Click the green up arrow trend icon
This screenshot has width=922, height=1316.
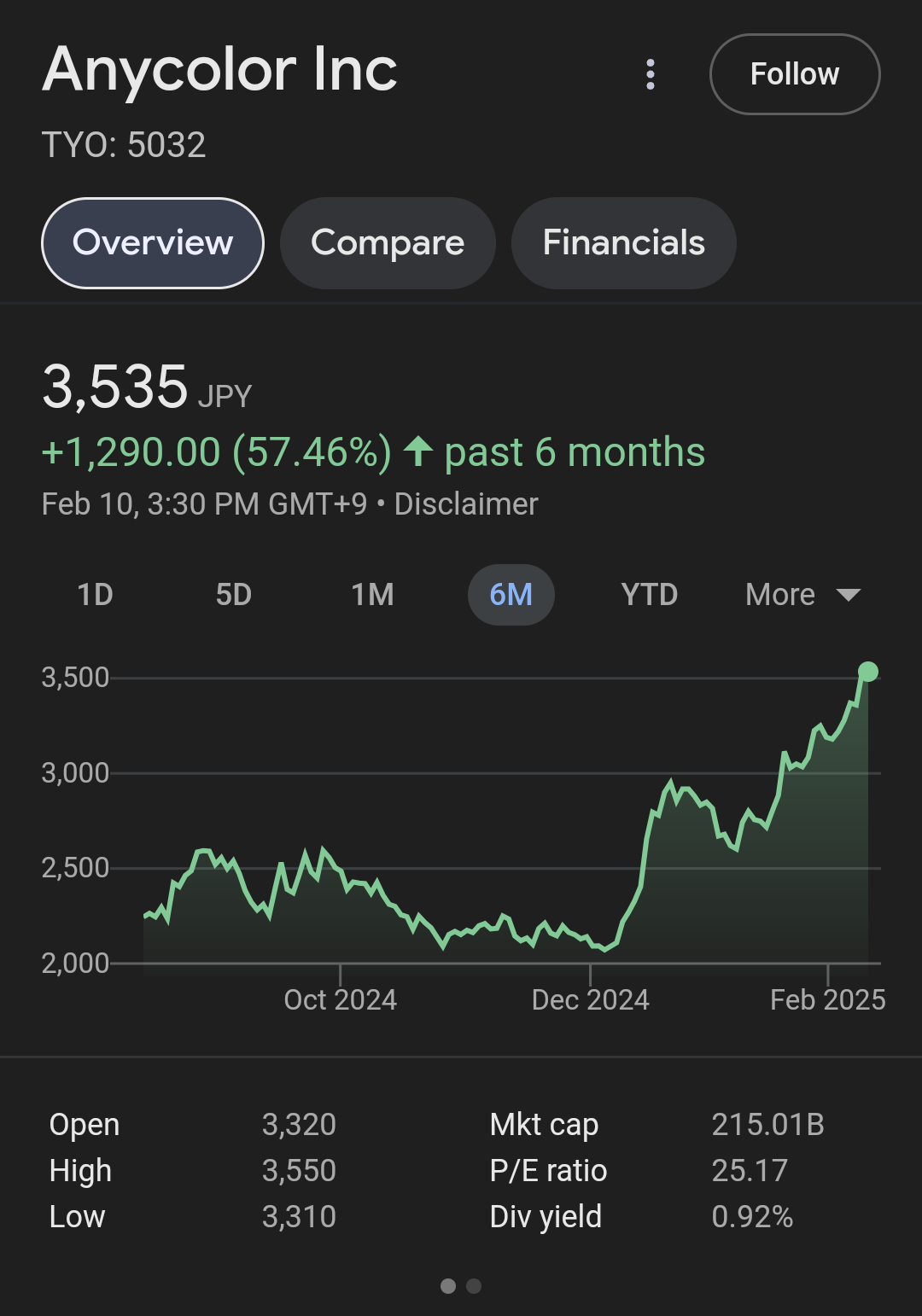[418, 451]
